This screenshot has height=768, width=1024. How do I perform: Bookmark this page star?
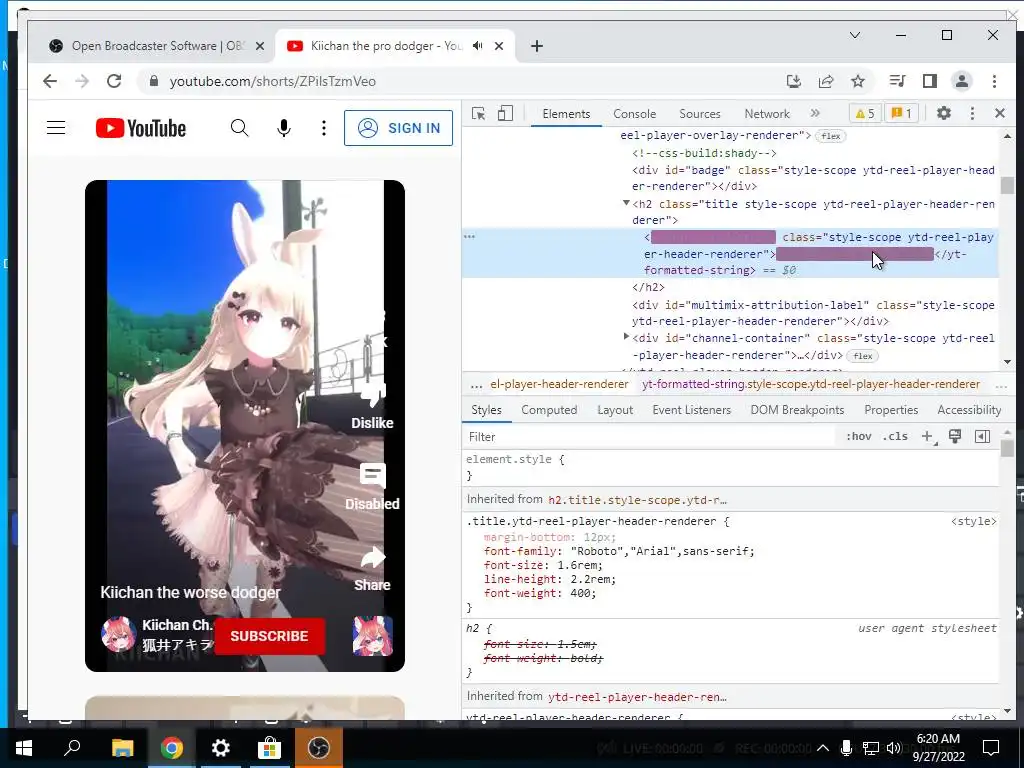[x=858, y=81]
